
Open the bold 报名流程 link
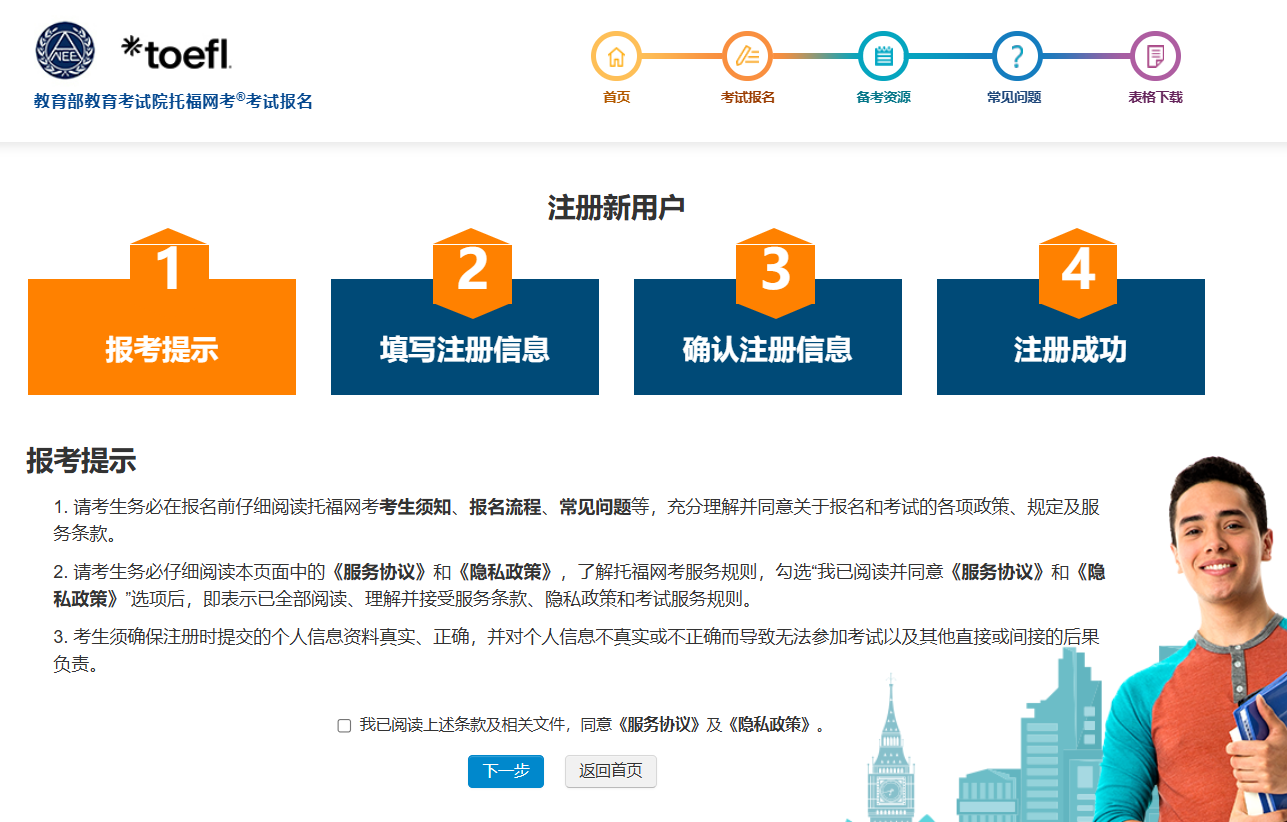[x=505, y=507]
